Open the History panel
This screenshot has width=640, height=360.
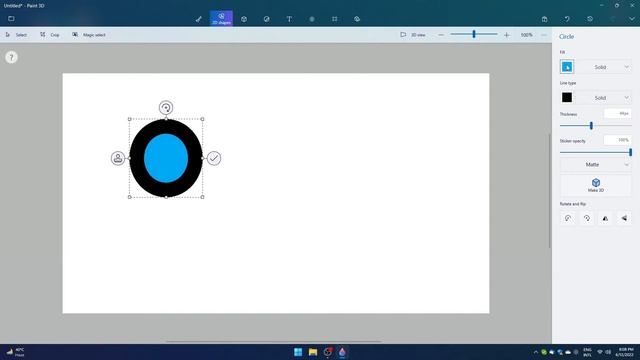click(590, 19)
